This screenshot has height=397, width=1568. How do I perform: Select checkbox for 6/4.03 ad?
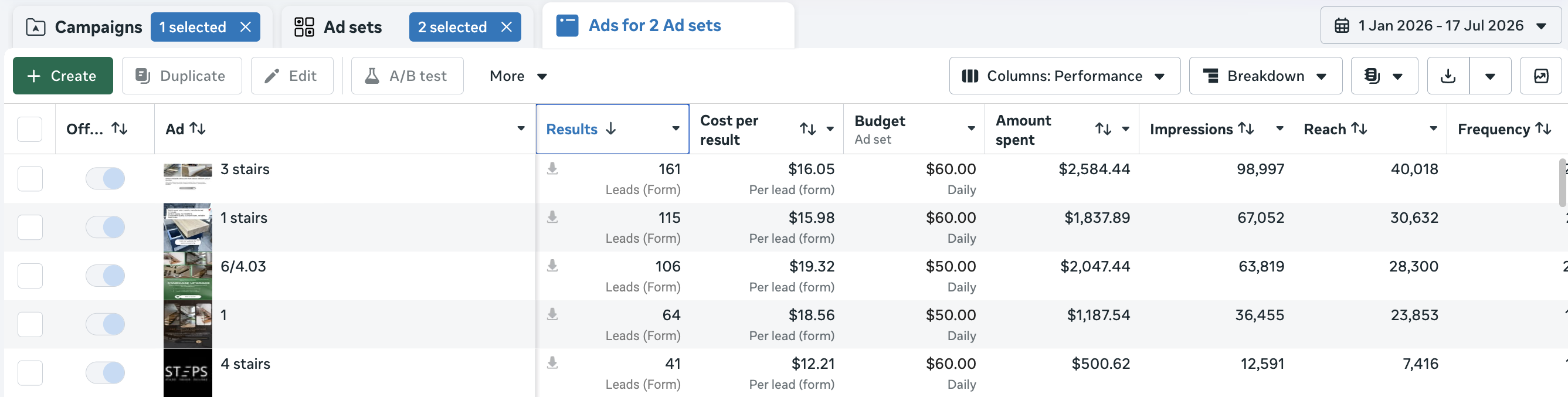tap(30, 276)
